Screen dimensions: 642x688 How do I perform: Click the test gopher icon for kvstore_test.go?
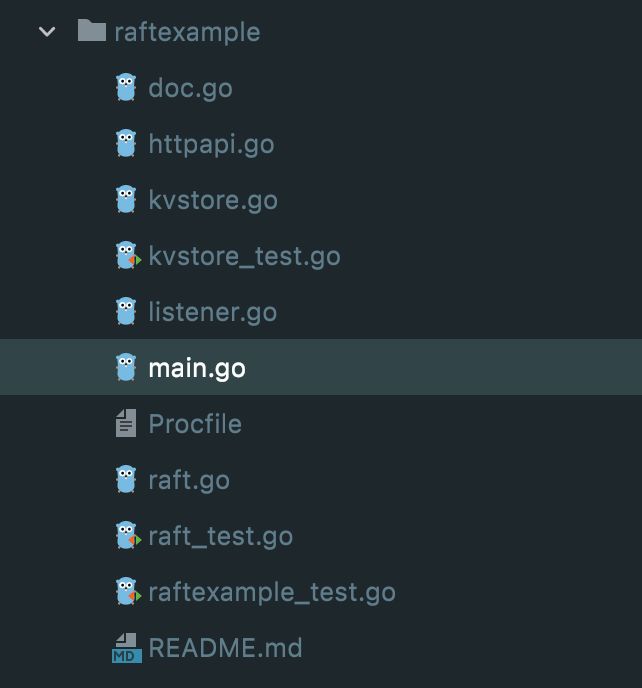[x=128, y=255]
